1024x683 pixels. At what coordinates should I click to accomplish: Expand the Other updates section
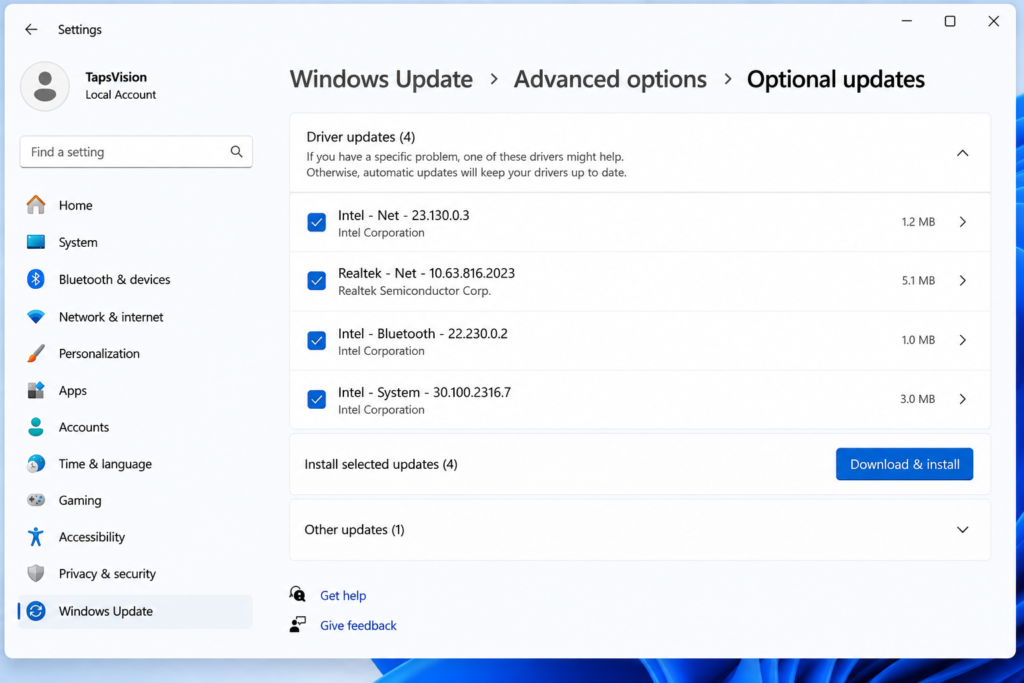tap(963, 530)
